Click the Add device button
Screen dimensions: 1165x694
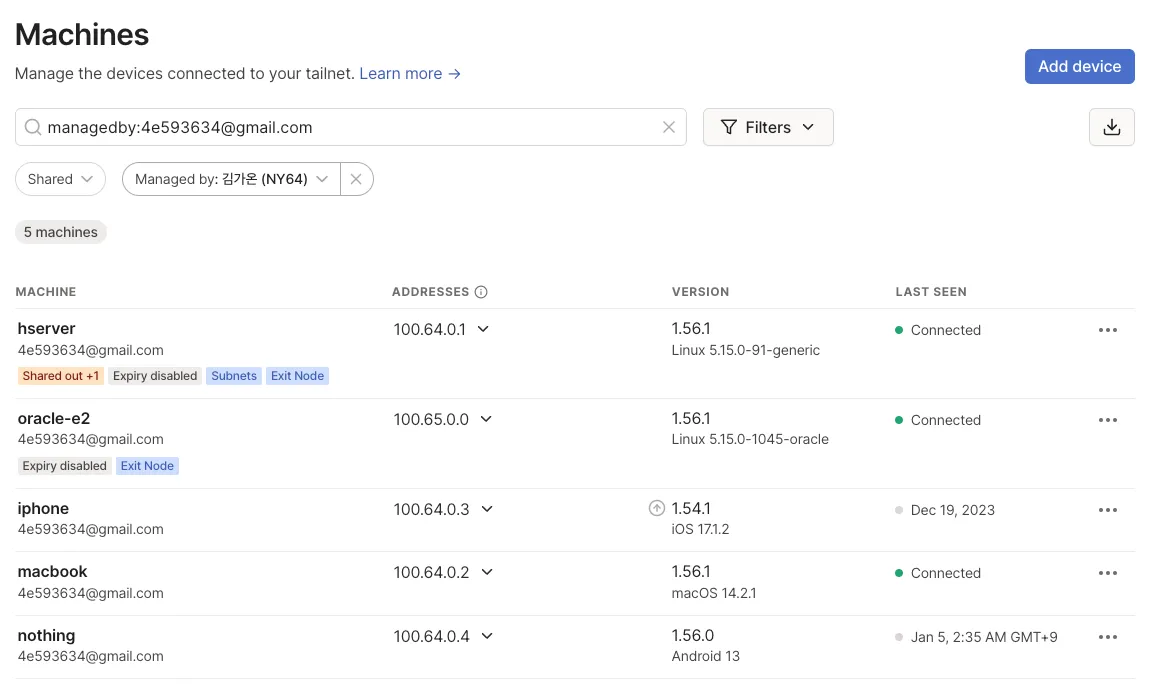pos(1079,66)
